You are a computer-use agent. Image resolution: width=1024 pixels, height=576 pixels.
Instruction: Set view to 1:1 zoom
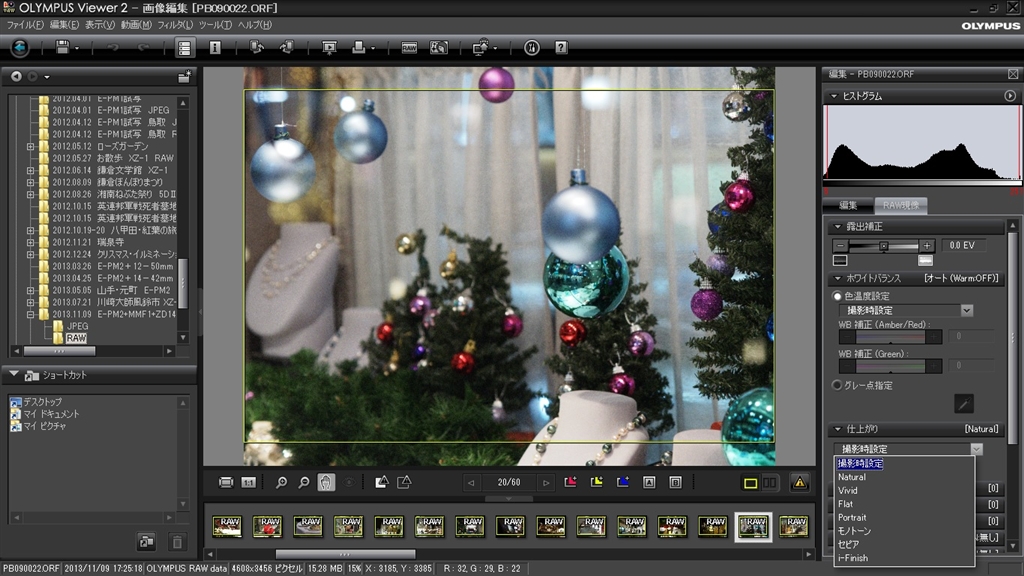coord(248,483)
